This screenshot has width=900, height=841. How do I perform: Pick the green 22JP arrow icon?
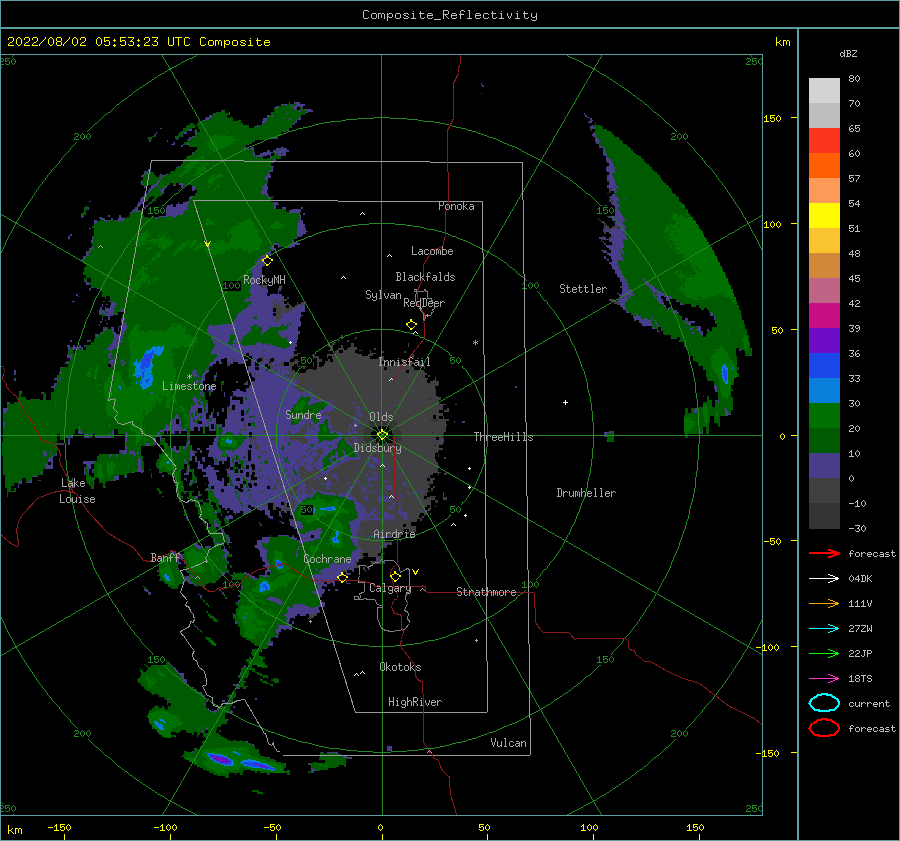click(x=824, y=653)
